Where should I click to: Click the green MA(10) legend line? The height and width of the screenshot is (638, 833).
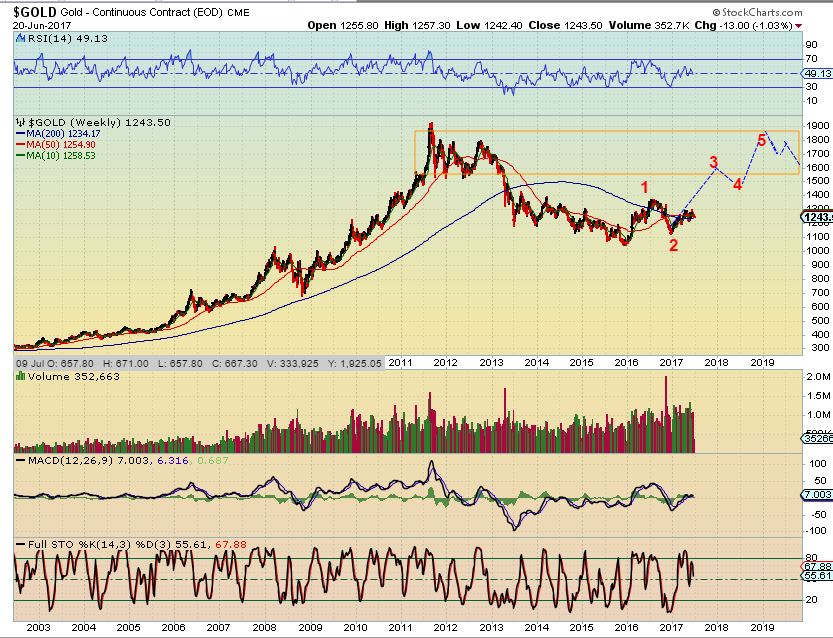[21, 156]
